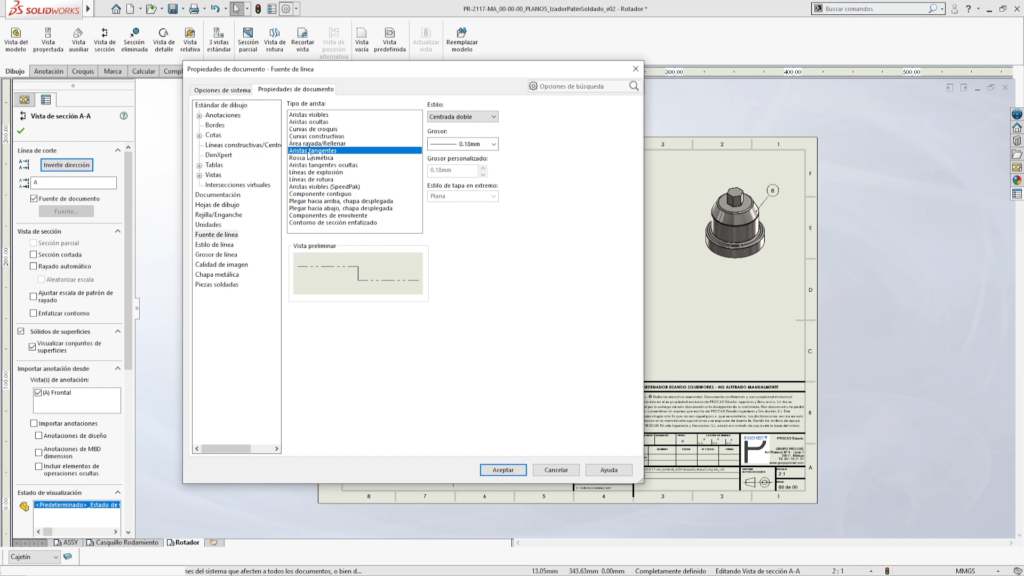Collapse the Línea de corte section

[x=118, y=150]
